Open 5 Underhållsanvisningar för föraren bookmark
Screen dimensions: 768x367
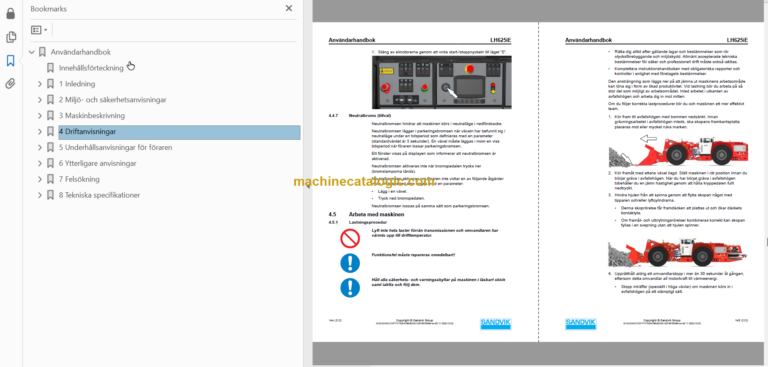(116, 147)
